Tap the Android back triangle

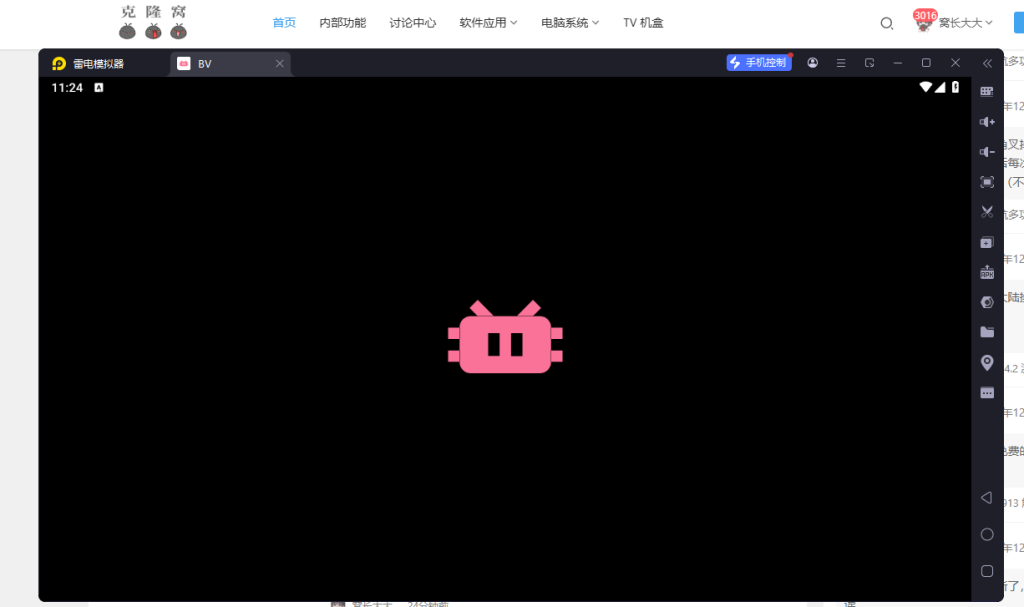coord(987,498)
